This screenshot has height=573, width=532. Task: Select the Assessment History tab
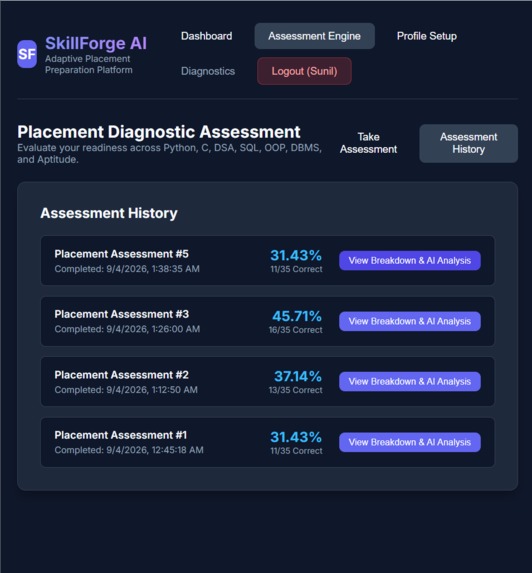click(x=468, y=143)
